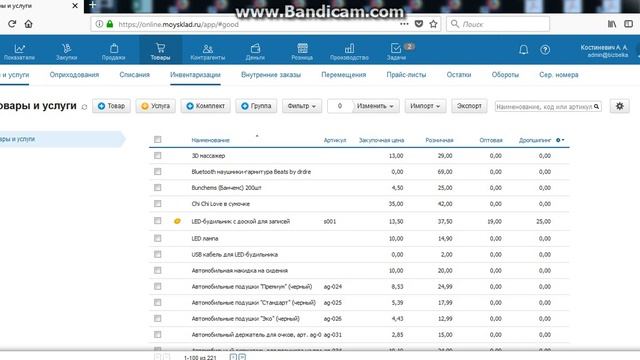The width and height of the screenshot is (640, 360).
Task: Open the Показатели section icon
Action: pos(19,49)
